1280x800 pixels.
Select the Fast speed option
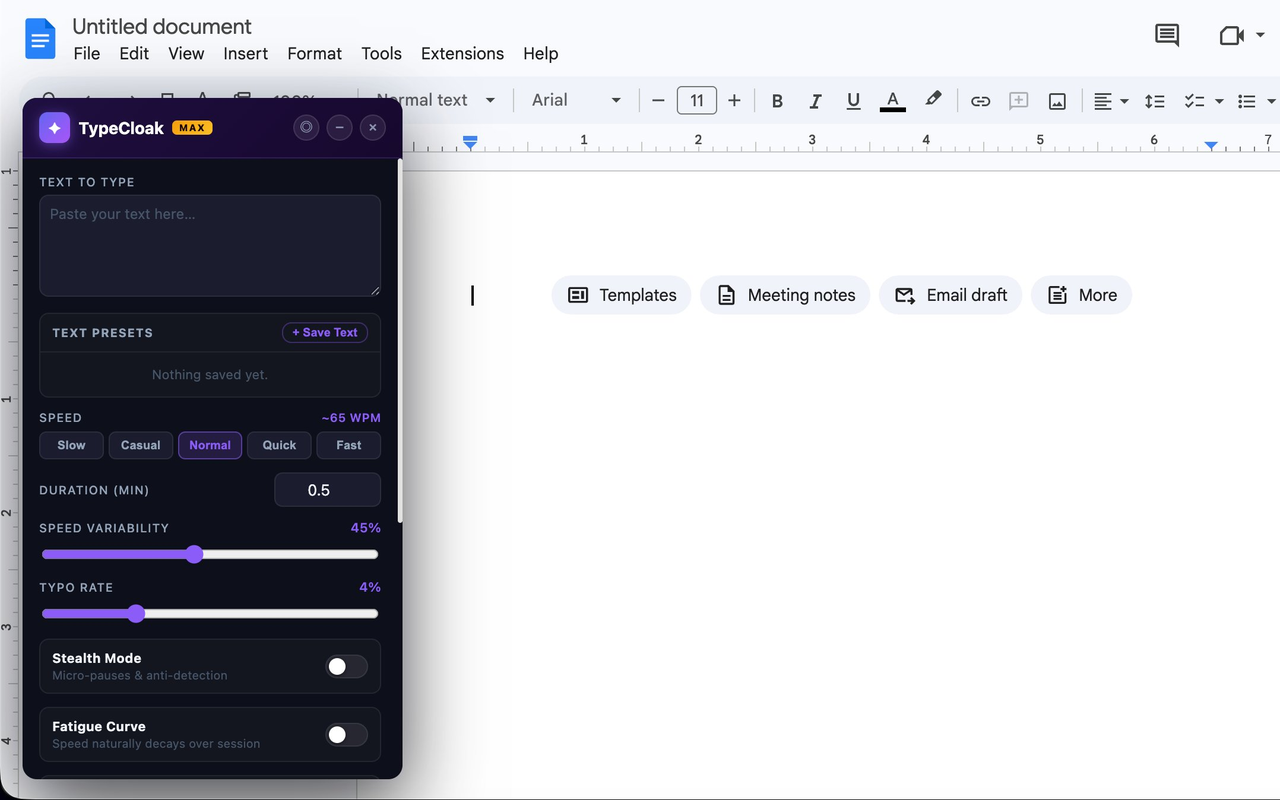click(349, 445)
